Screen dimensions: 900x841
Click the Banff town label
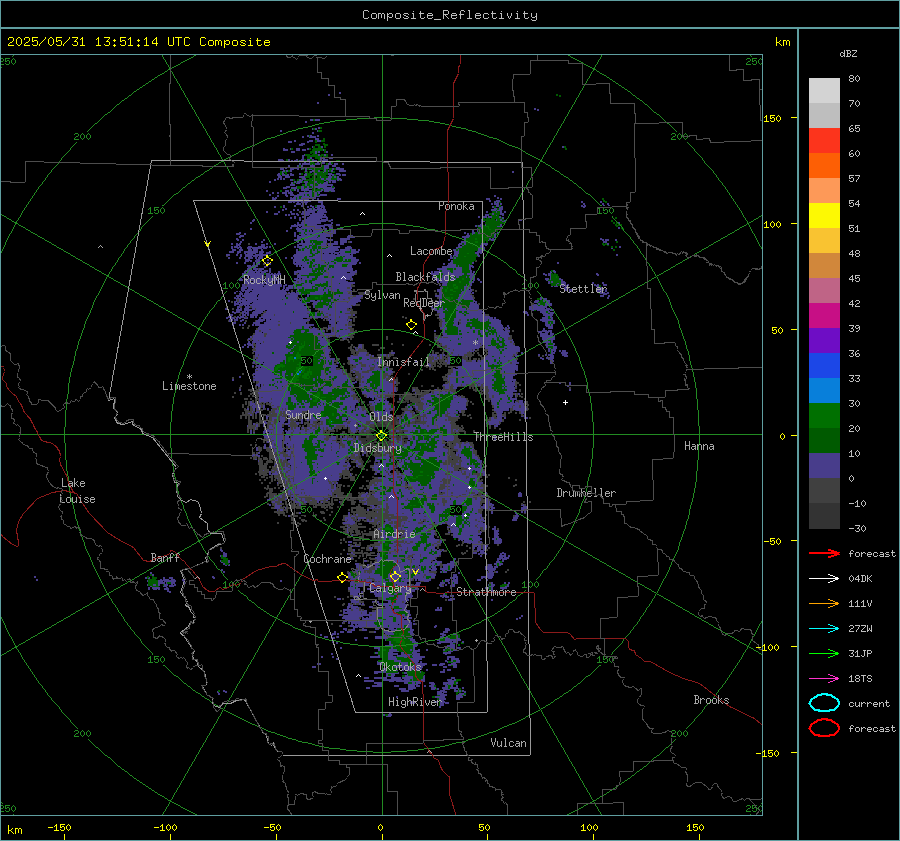[165, 557]
